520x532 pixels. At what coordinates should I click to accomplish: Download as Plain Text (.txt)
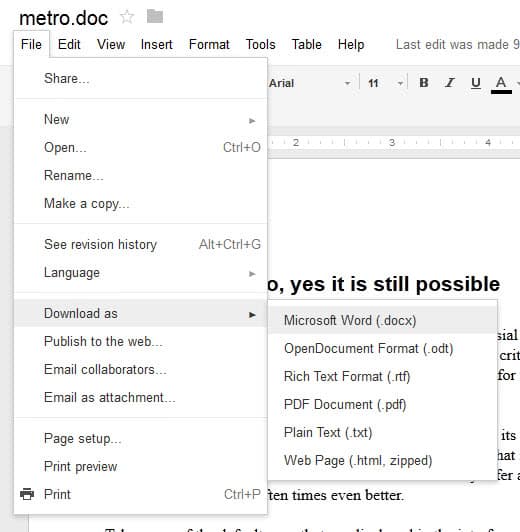[x=382, y=433]
